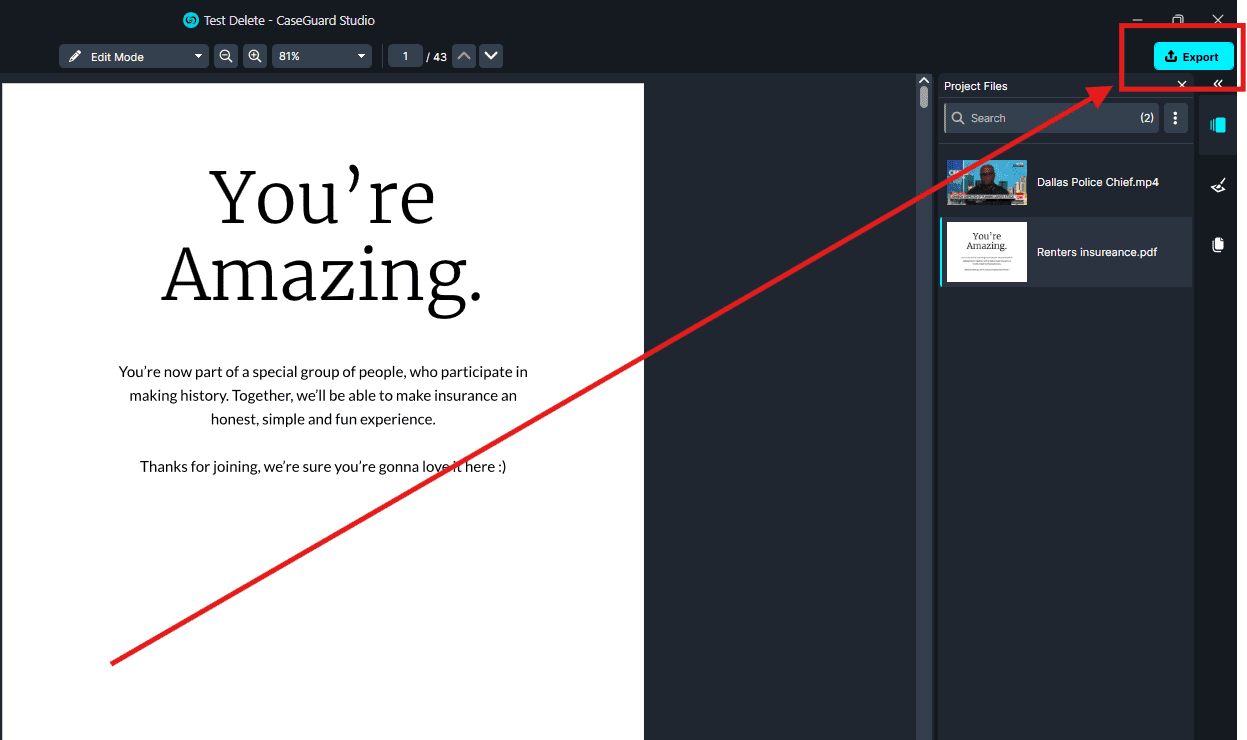Viewport: 1247px width, 740px height.
Task: Click the page number input field
Action: (x=405, y=57)
